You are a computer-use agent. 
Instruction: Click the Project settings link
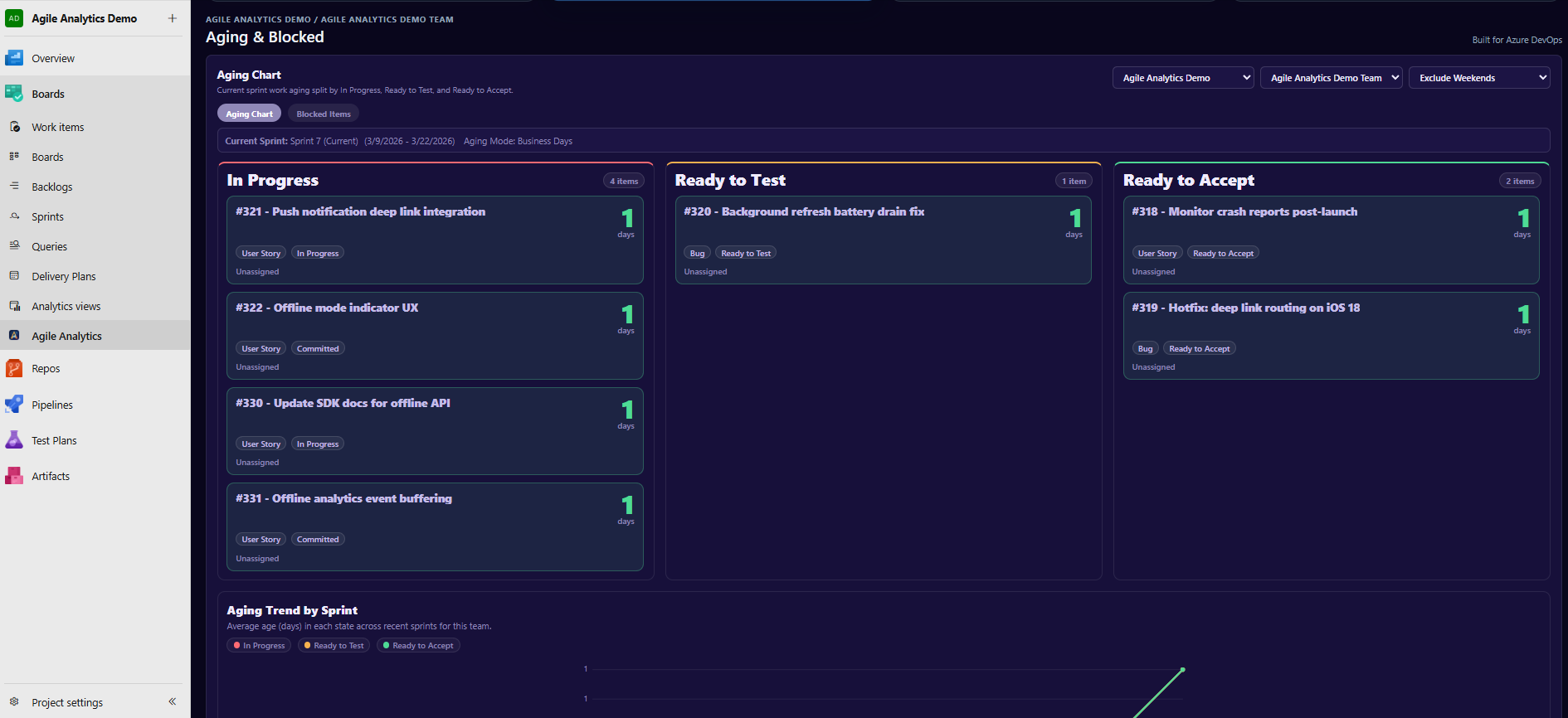[67, 702]
